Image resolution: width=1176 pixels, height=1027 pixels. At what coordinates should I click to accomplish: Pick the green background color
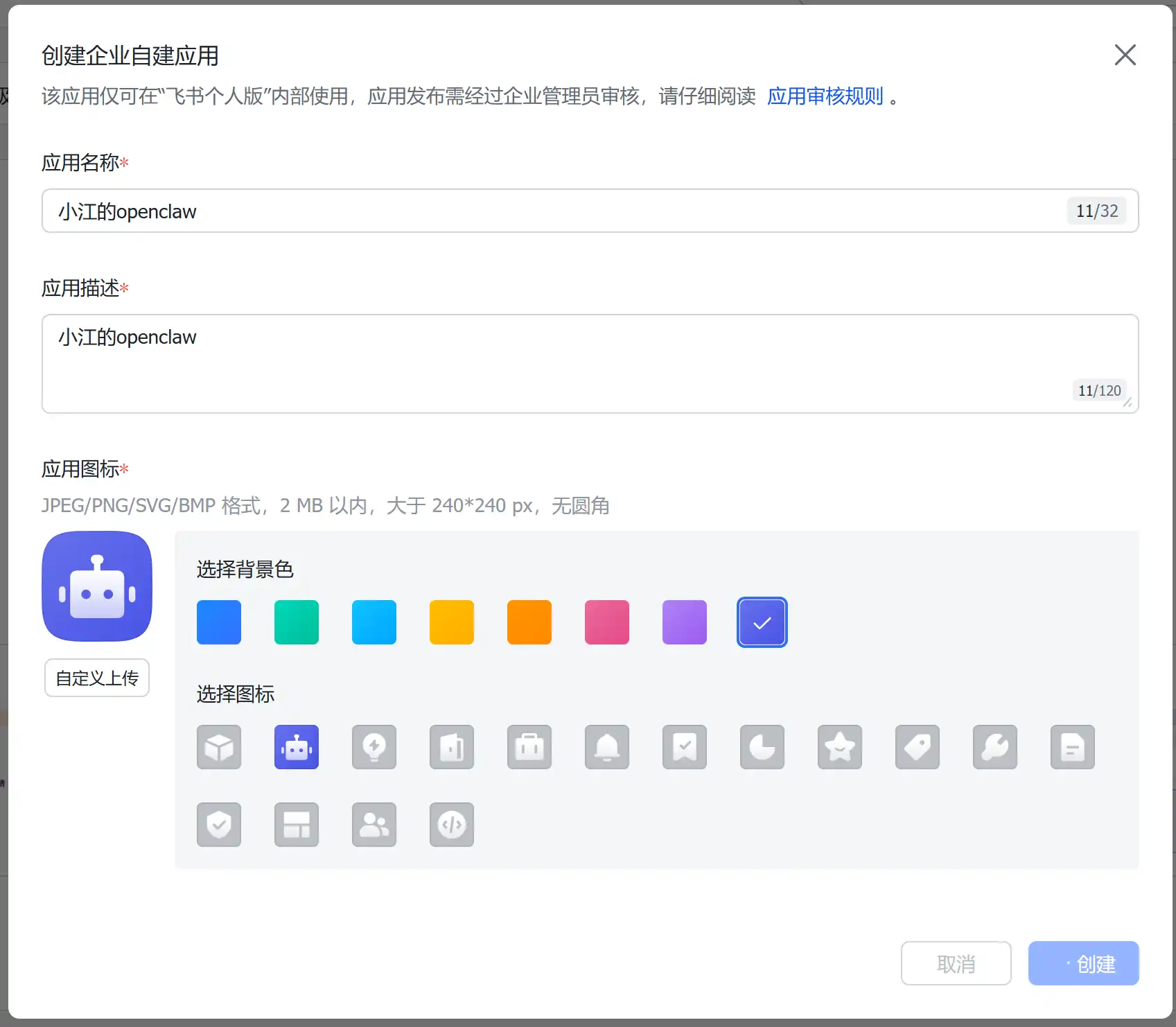click(x=296, y=622)
